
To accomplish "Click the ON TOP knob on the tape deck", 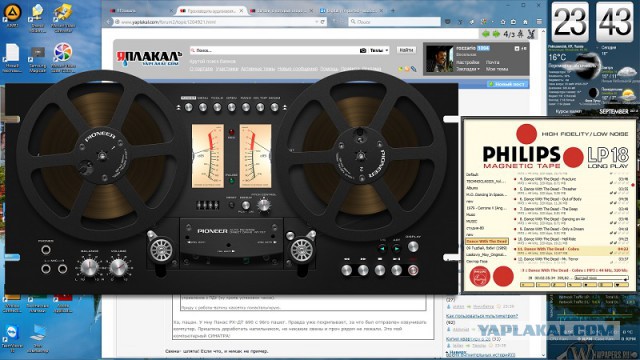I will pos(260,107).
